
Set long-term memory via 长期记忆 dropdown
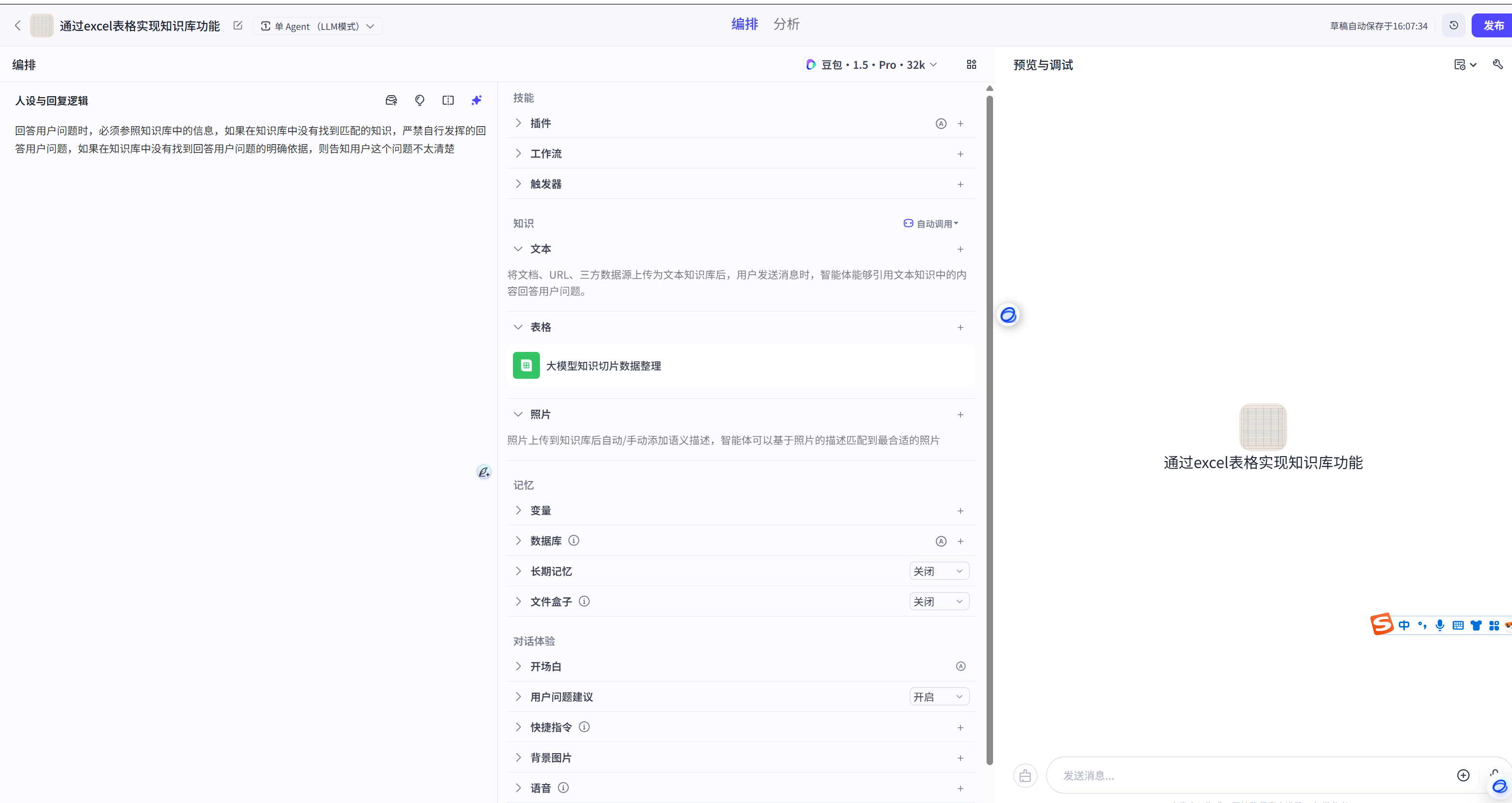pyautogui.click(x=939, y=571)
